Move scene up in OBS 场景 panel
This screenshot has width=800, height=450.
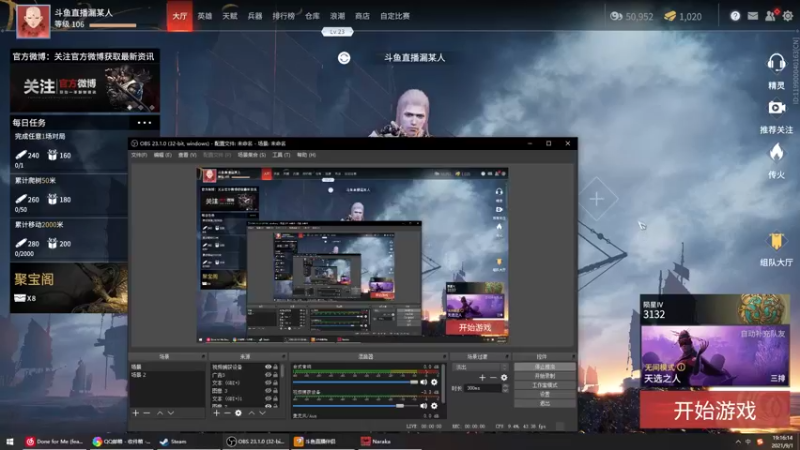point(160,413)
